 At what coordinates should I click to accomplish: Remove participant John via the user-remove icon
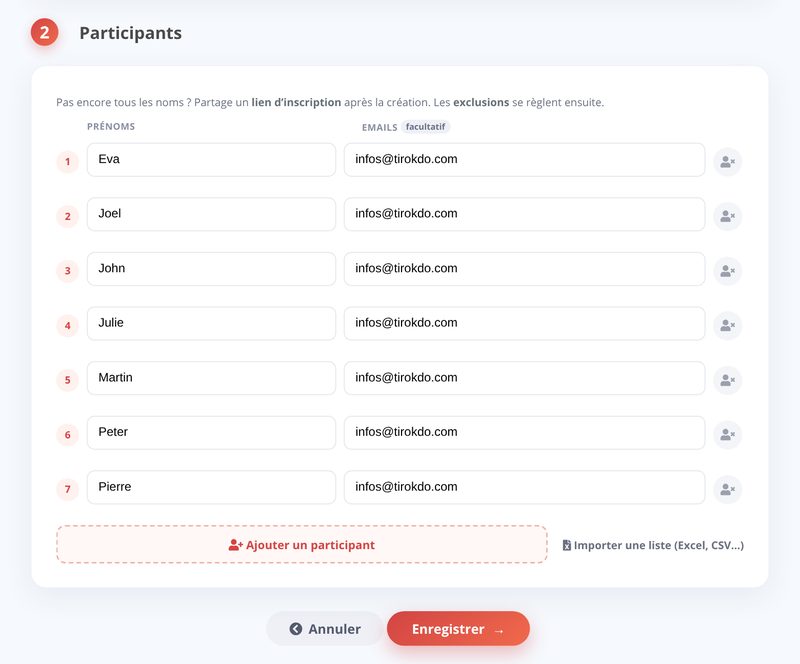[727, 271]
